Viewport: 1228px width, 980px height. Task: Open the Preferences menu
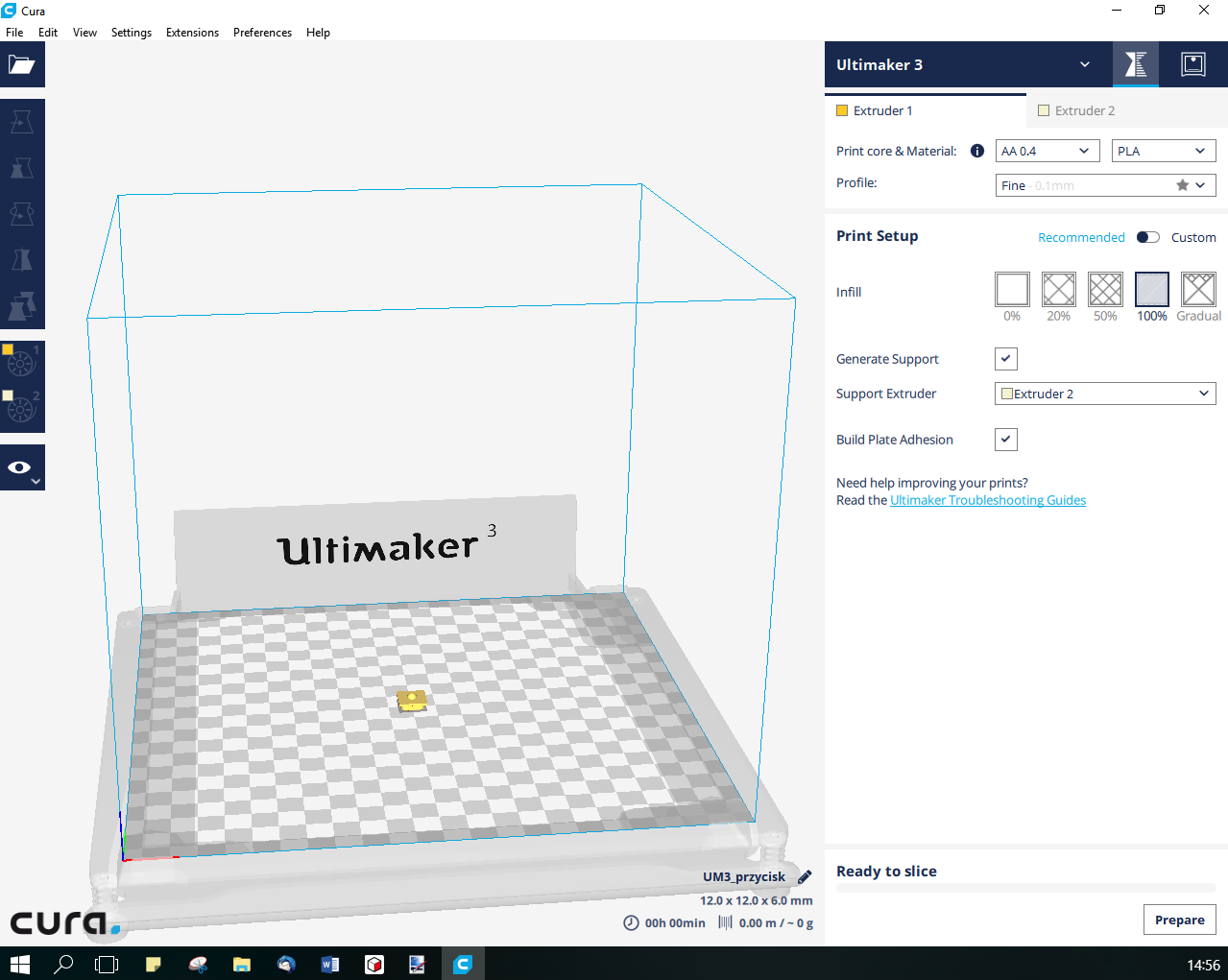262,32
